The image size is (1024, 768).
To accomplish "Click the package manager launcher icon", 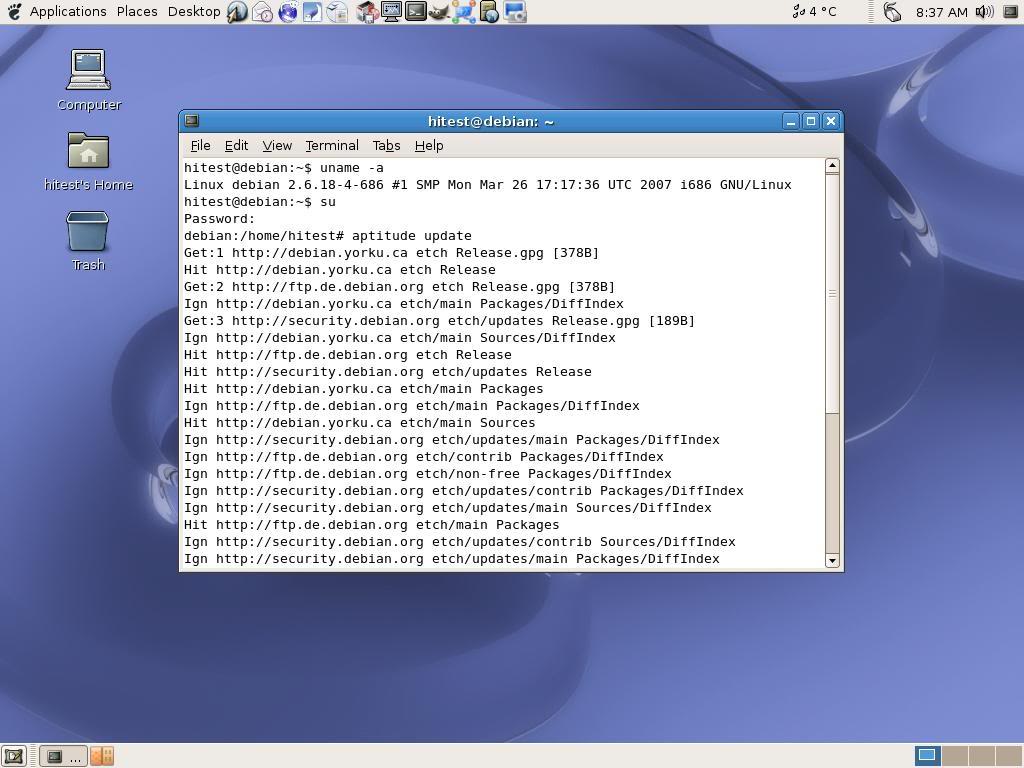I will click(363, 11).
